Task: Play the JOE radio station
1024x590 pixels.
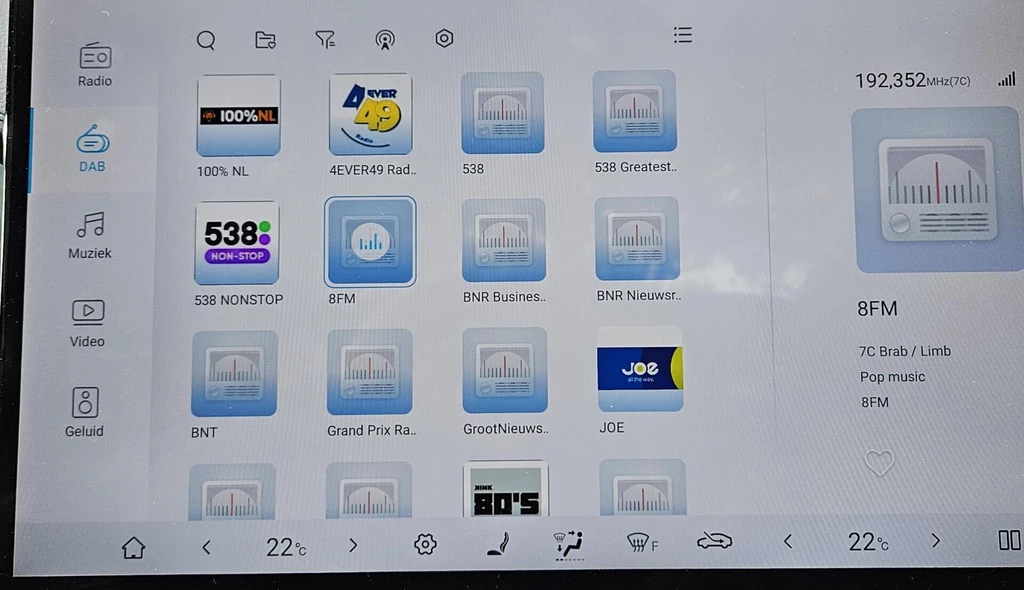Action: [x=640, y=369]
